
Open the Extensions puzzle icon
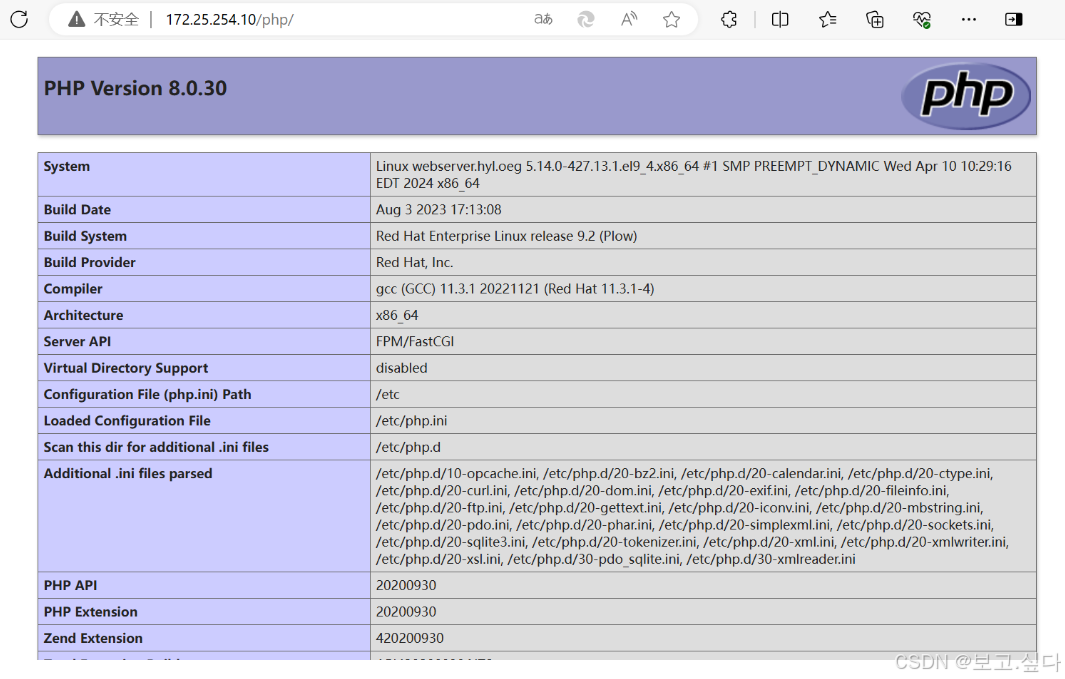click(x=729, y=20)
